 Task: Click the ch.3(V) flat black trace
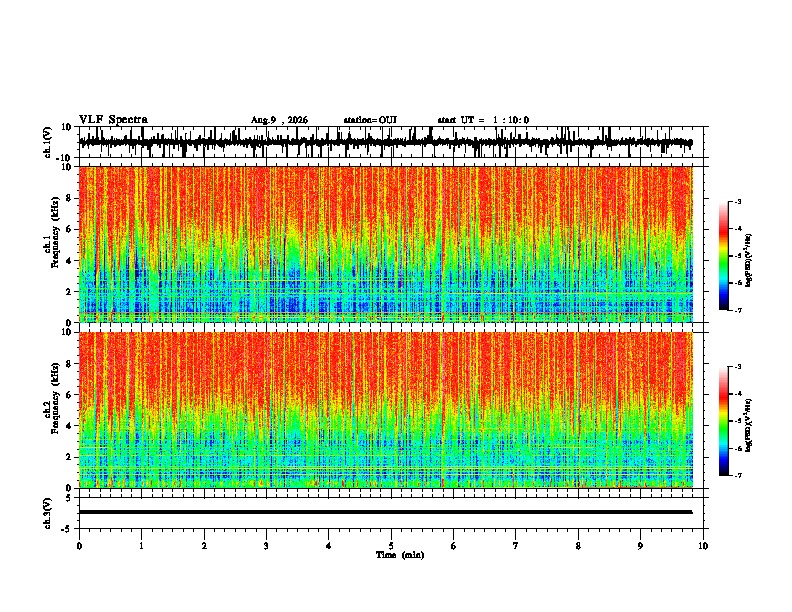point(386,512)
